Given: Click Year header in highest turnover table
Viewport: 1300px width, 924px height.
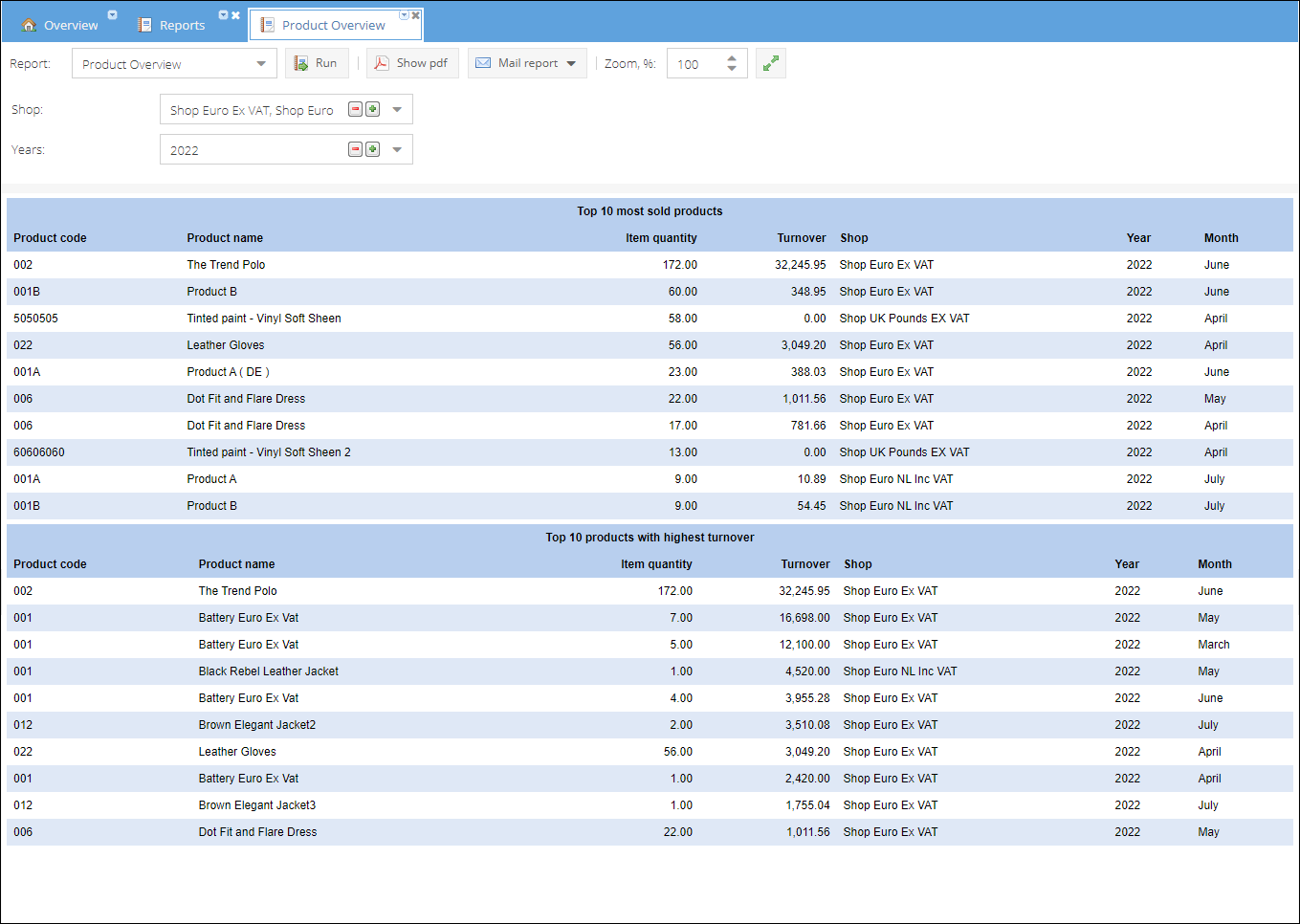Looking at the screenshot, I should [x=1127, y=564].
